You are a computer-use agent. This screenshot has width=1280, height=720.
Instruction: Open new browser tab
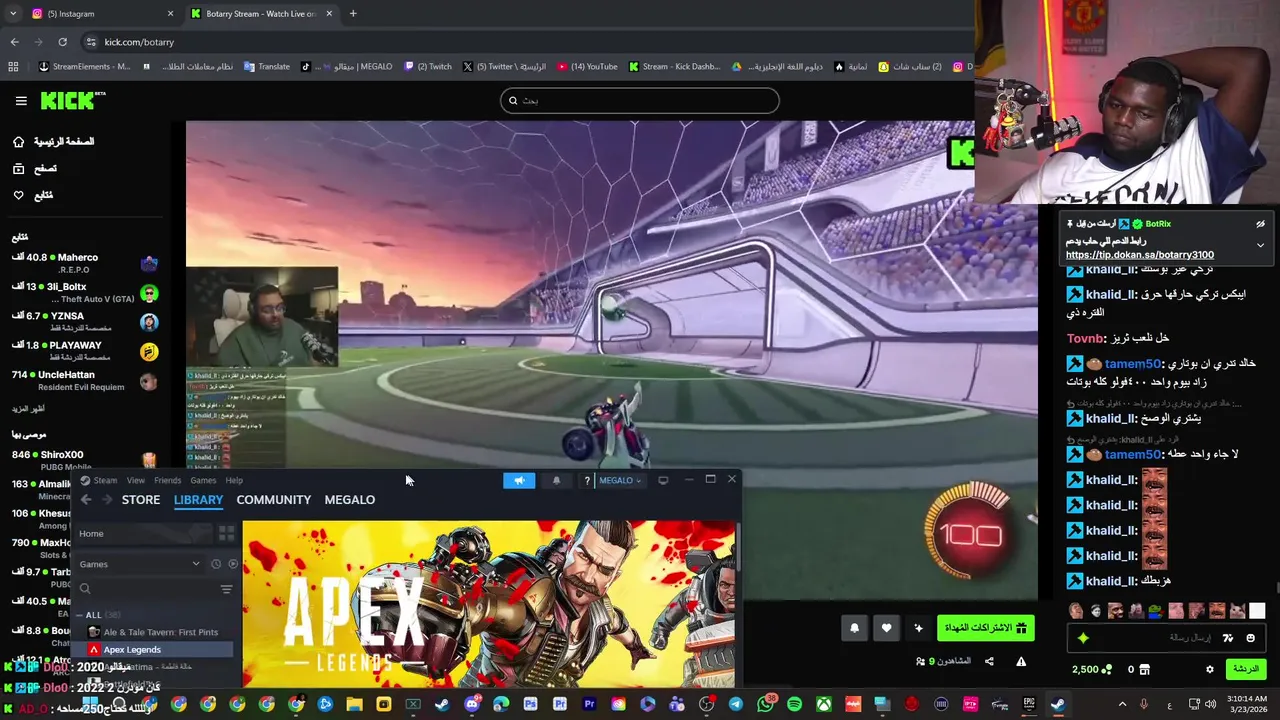353,14
